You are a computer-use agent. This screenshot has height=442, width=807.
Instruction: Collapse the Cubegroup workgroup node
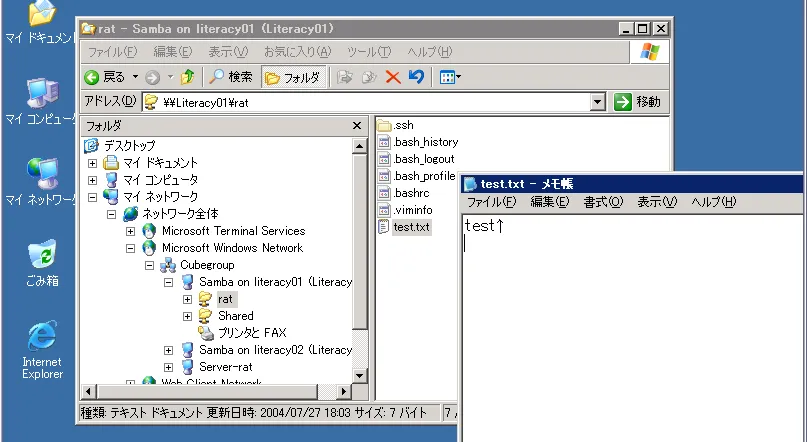click(150, 266)
